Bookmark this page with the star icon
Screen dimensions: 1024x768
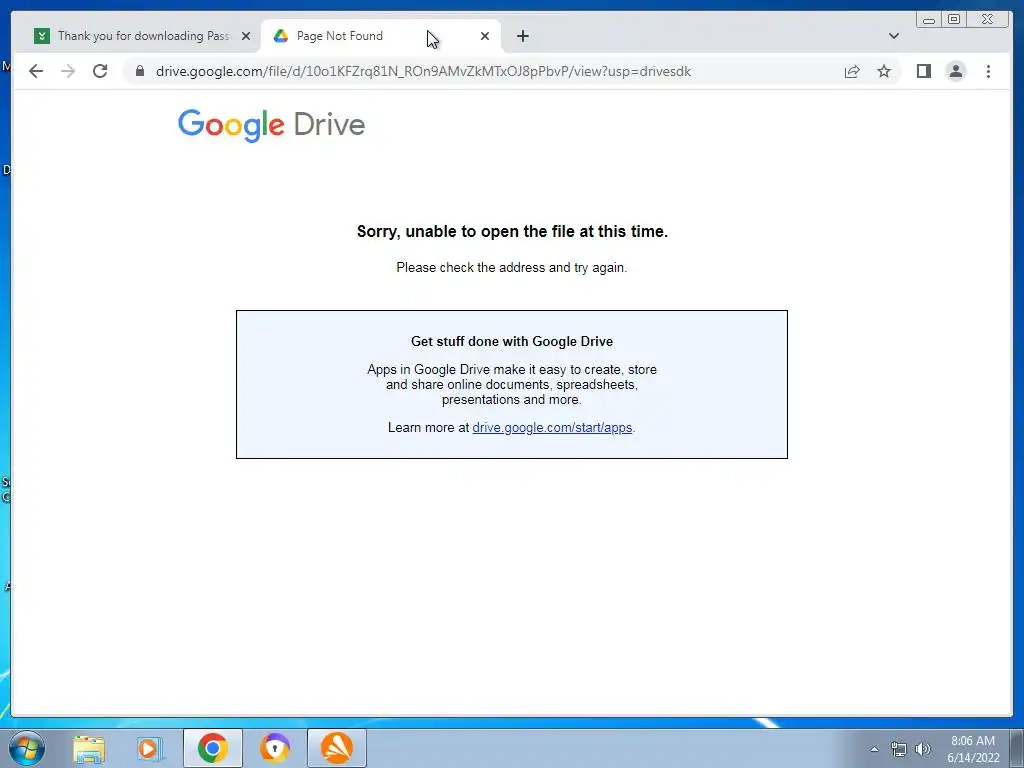point(884,71)
